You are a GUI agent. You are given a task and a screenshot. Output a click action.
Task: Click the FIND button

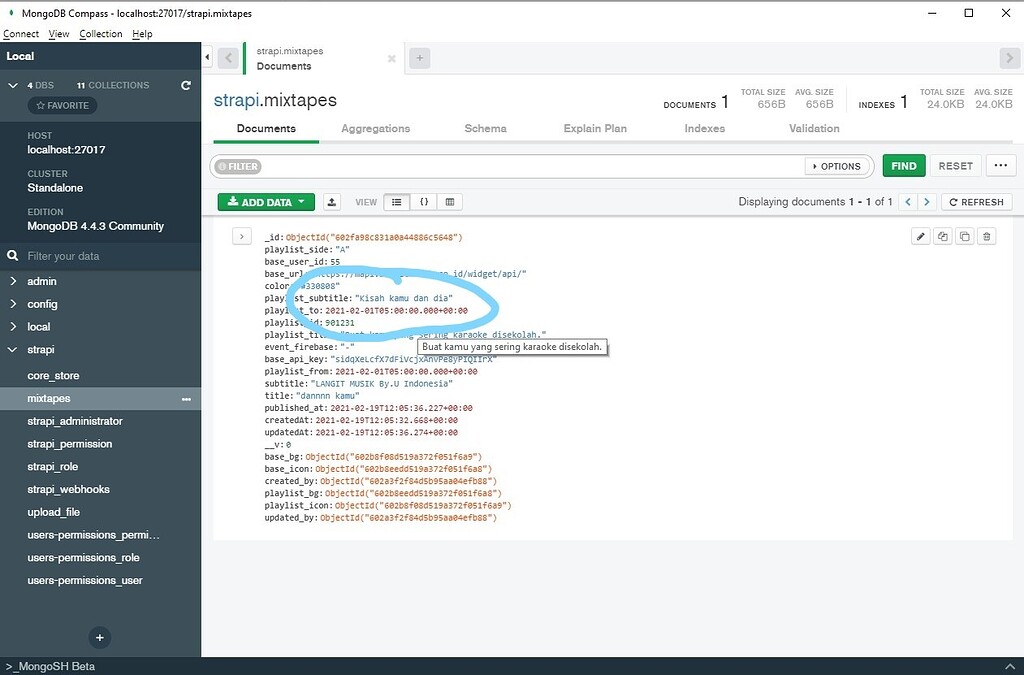click(903, 165)
